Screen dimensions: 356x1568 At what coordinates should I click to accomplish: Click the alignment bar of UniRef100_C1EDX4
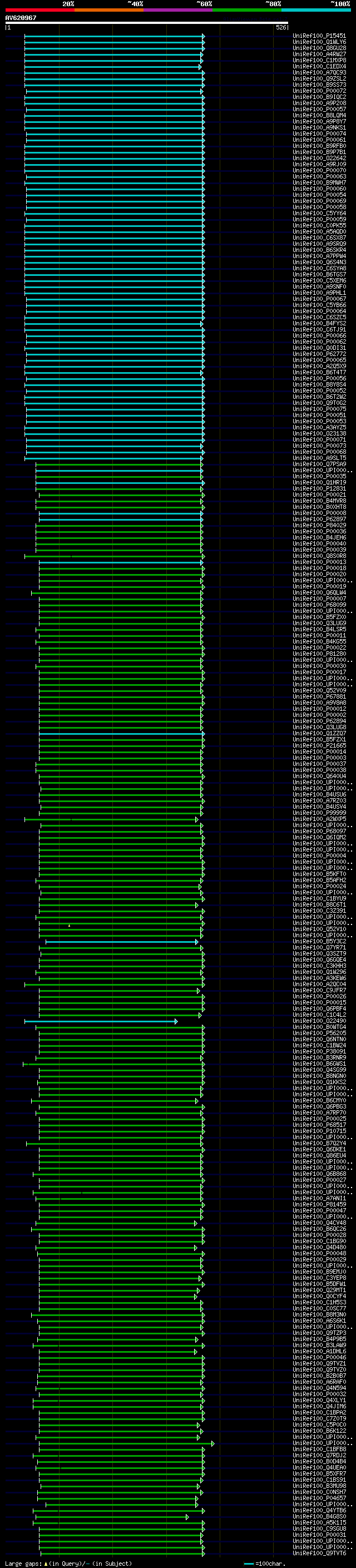click(x=112, y=67)
